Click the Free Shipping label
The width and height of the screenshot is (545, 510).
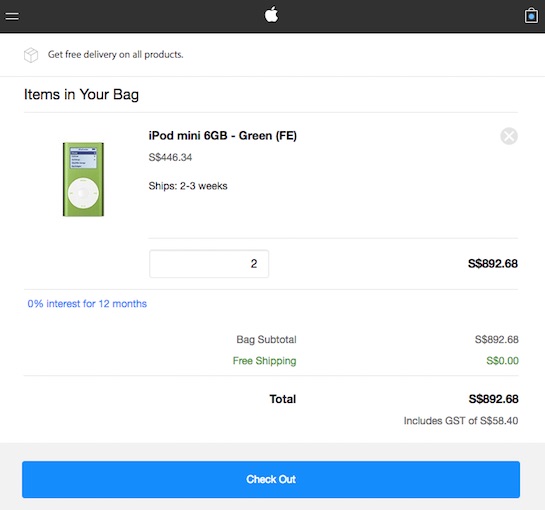pyautogui.click(x=265, y=361)
